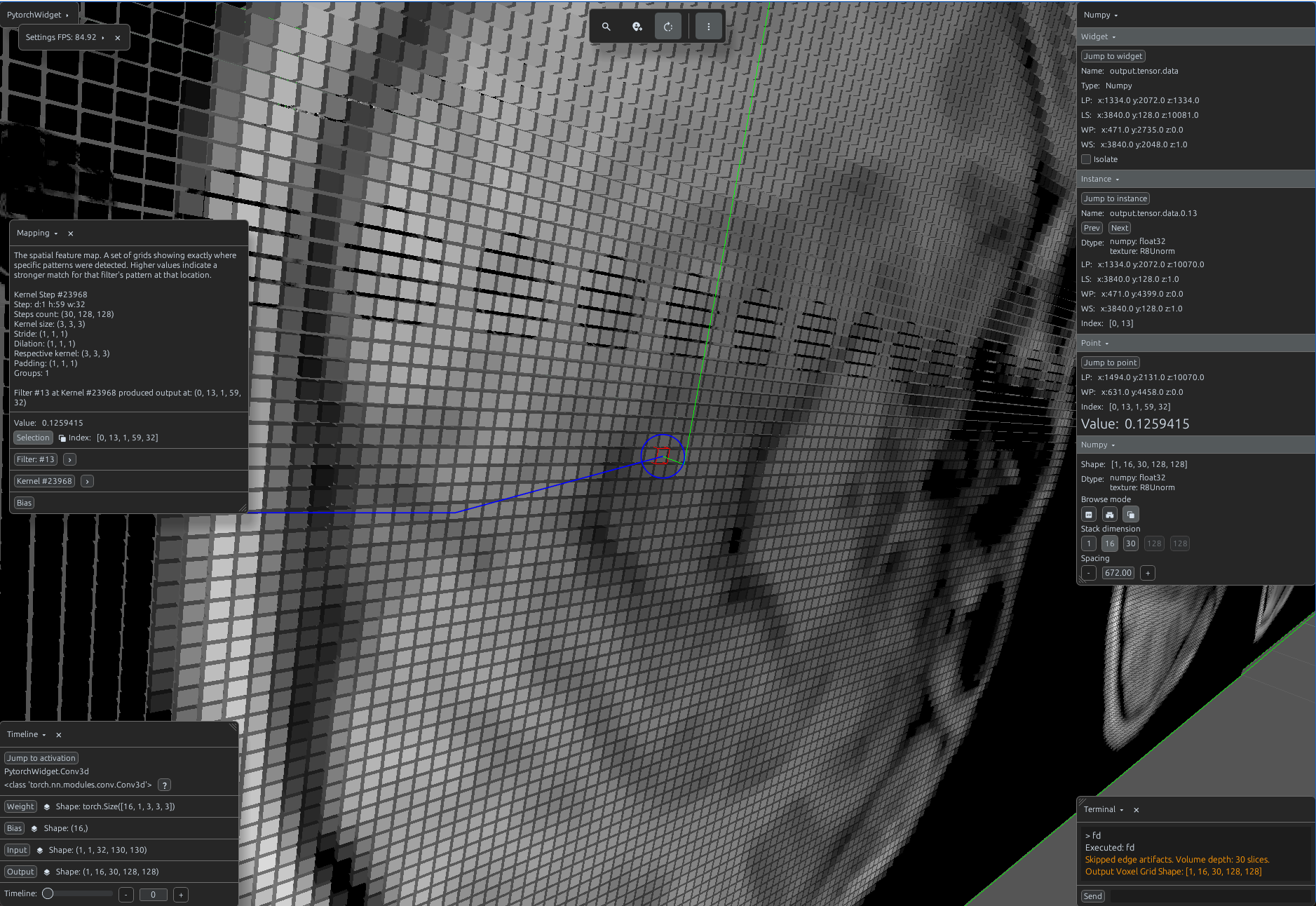Click the help question mark beside Conv3d class

click(164, 785)
